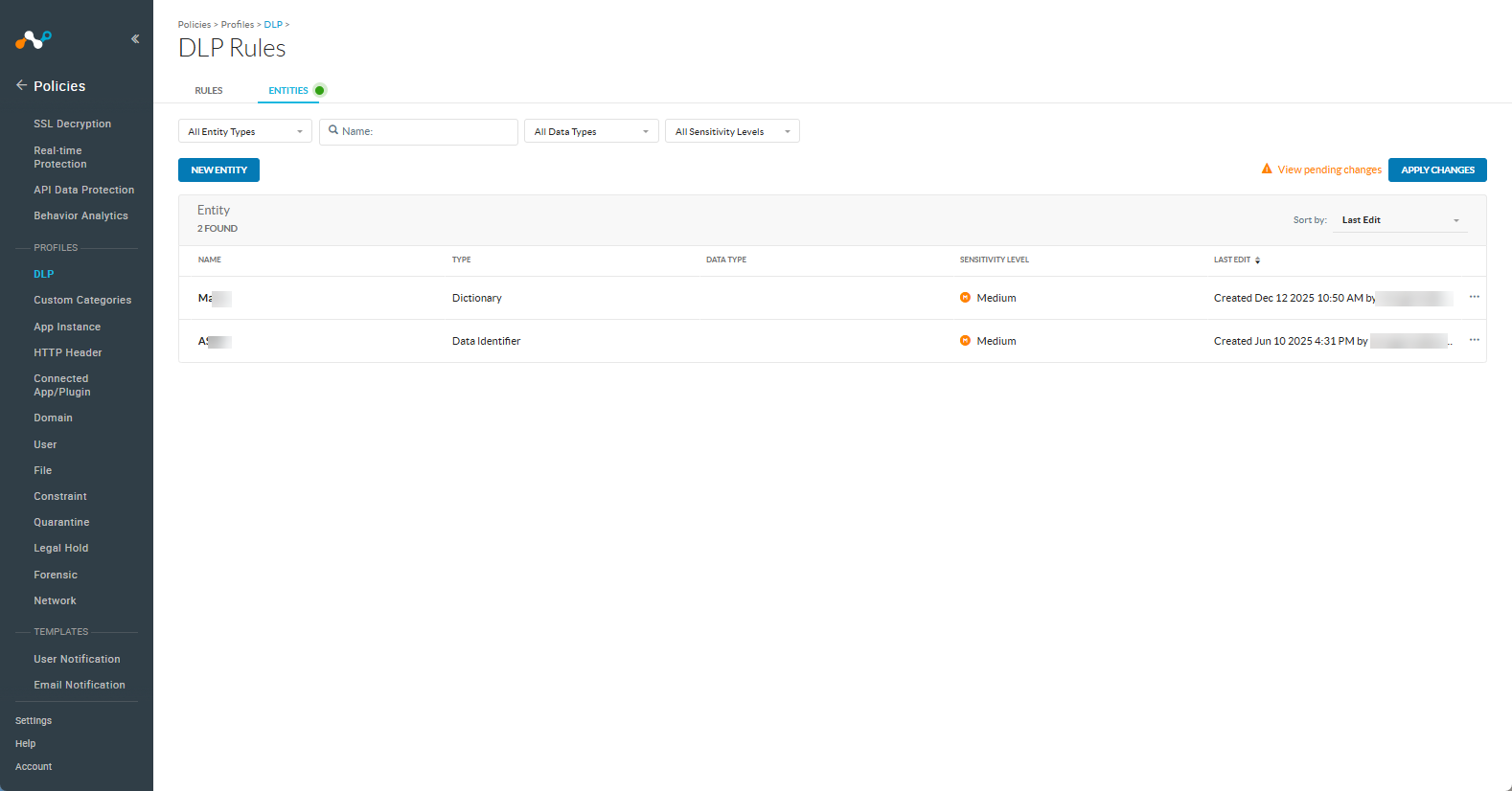Open the Quarantine profile
Viewport: 1512px width, 791px height.
point(61,522)
